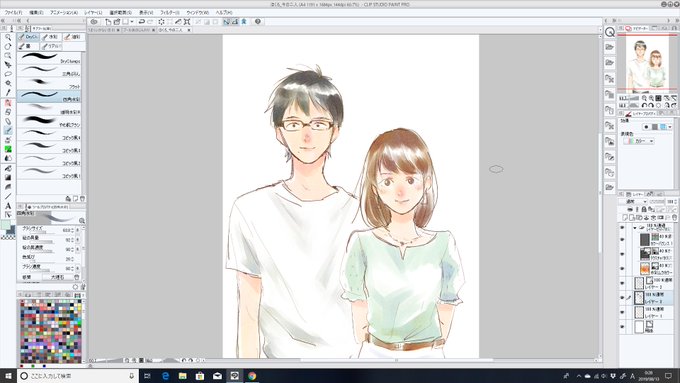The image size is (680, 383).
Task: Click the mint green main color swatch
Action: (6, 225)
